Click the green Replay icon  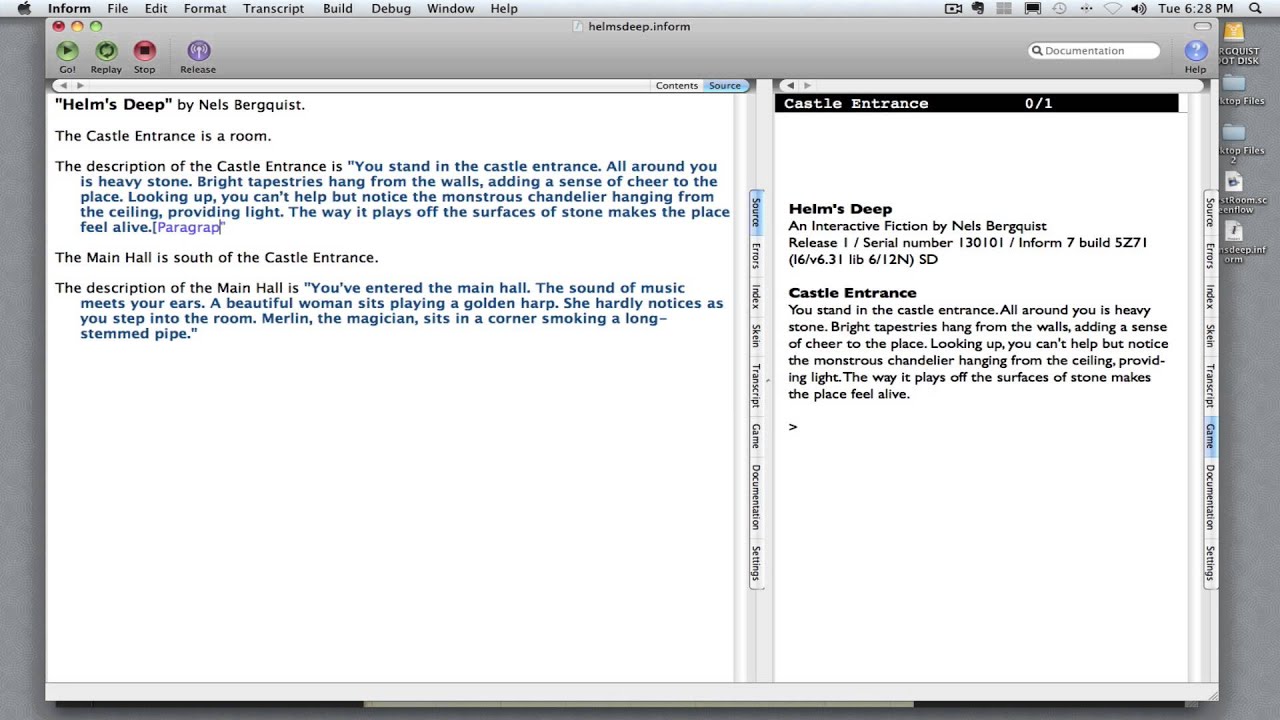click(x=106, y=51)
